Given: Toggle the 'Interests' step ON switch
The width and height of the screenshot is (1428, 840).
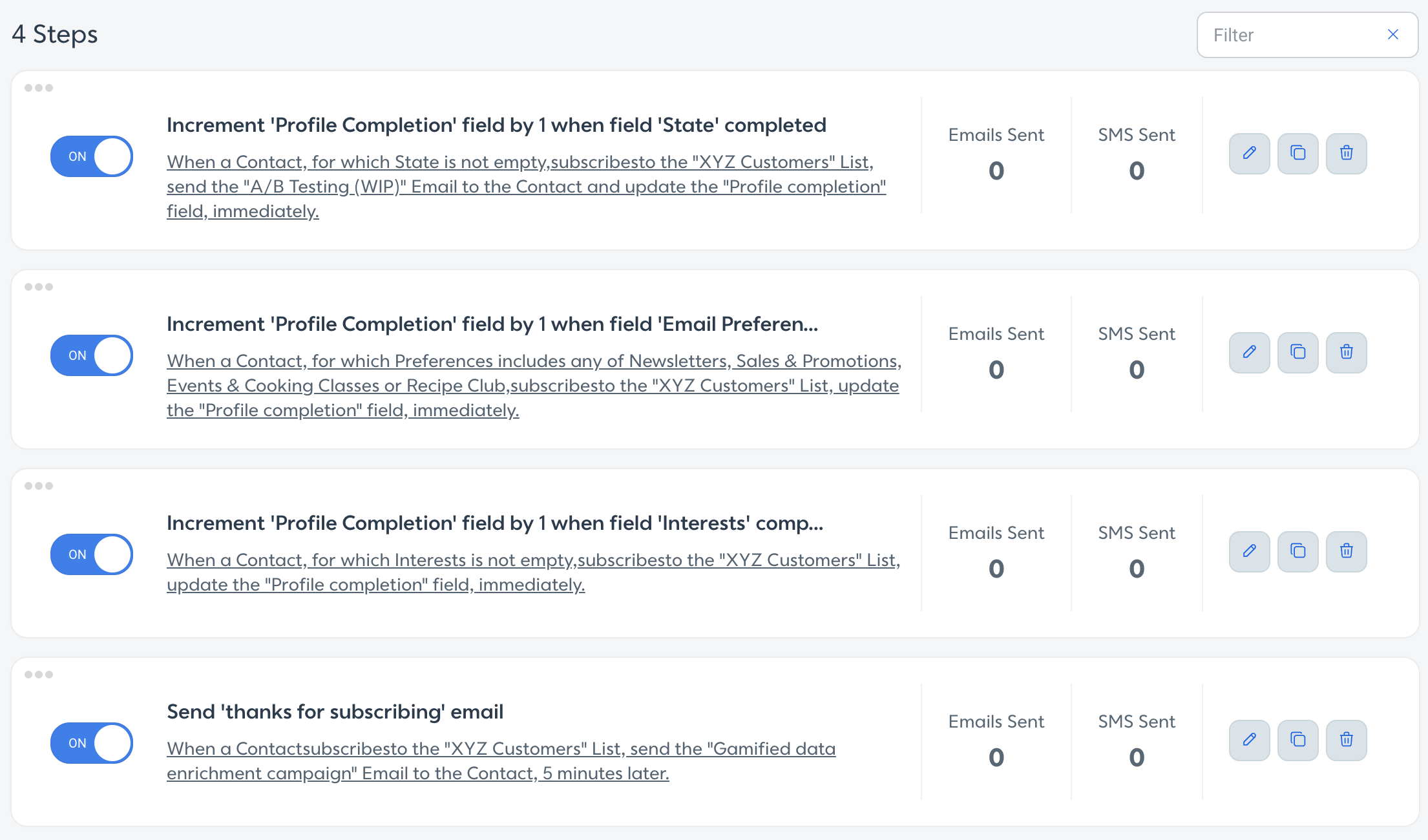Looking at the screenshot, I should pos(92,554).
